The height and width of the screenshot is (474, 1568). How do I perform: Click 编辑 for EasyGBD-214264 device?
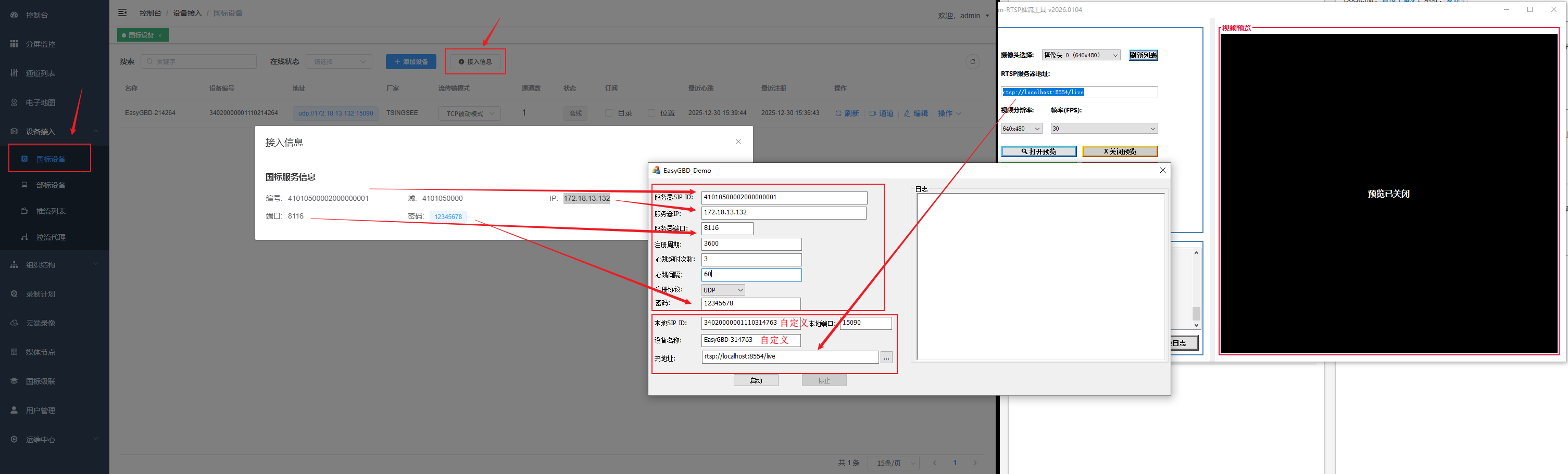click(916, 113)
